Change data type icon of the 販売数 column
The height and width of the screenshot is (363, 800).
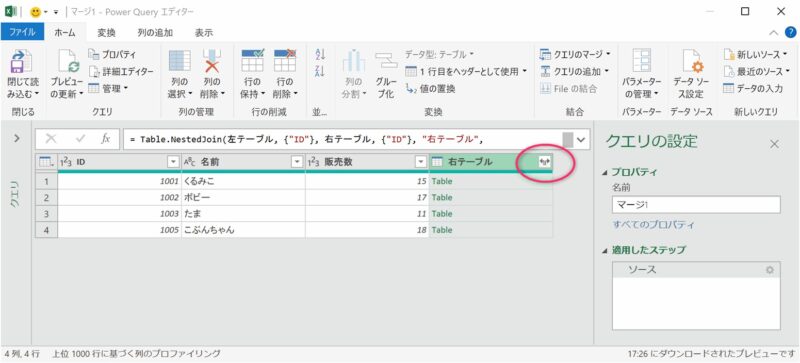[314, 162]
